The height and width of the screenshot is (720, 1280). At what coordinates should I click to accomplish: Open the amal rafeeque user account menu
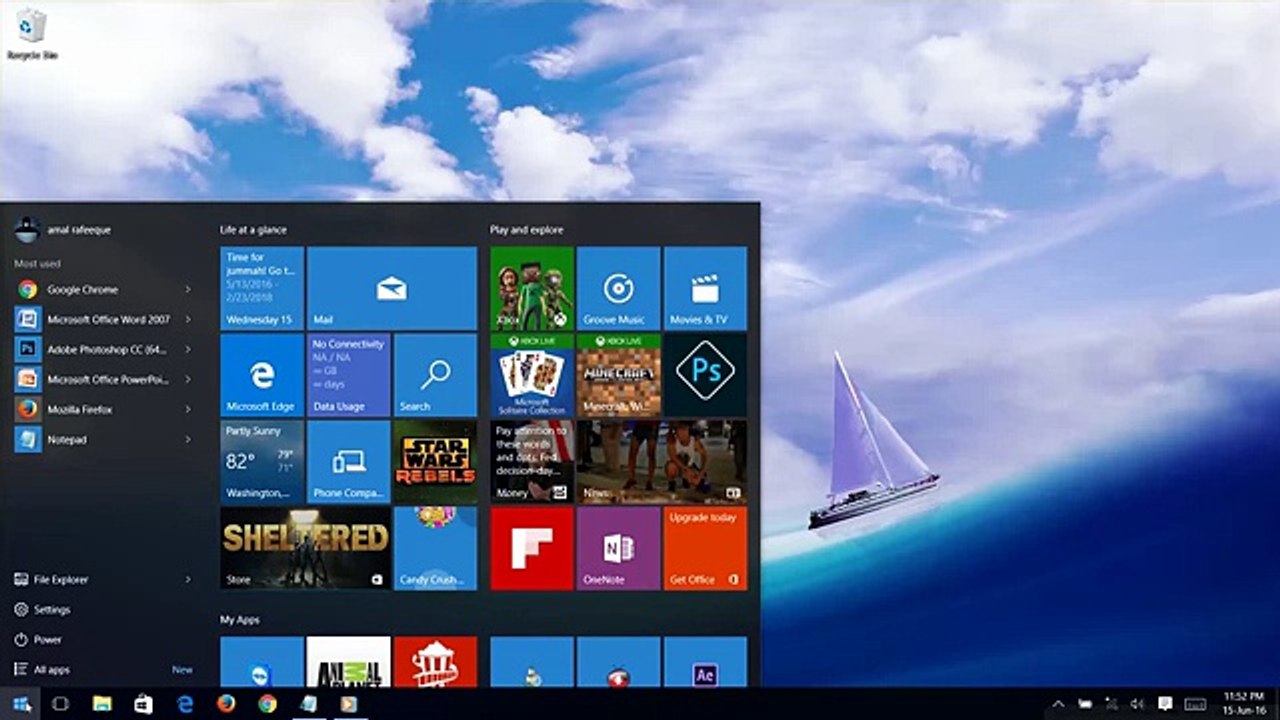[x=63, y=230]
